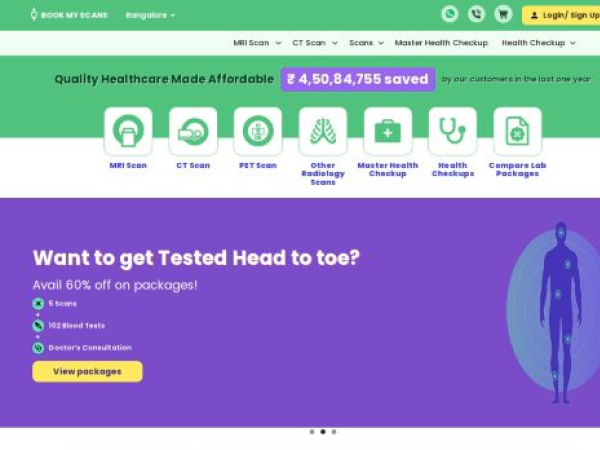600x450 pixels.
Task: Select the MRI Scan category icon
Action: click(128, 132)
